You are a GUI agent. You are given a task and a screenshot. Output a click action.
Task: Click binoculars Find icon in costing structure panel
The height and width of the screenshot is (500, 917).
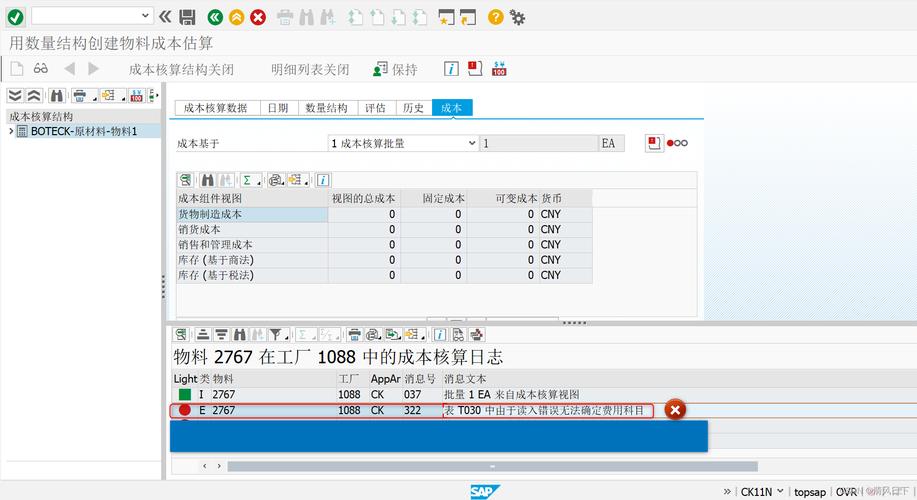coord(57,95)
